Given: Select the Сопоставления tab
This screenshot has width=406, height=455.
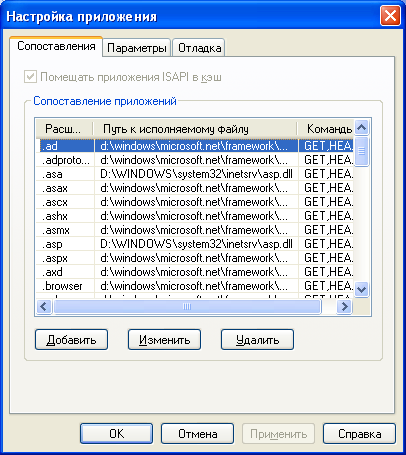Looking at the screenshot, I should pyautogui.click(x=56, y=46).
